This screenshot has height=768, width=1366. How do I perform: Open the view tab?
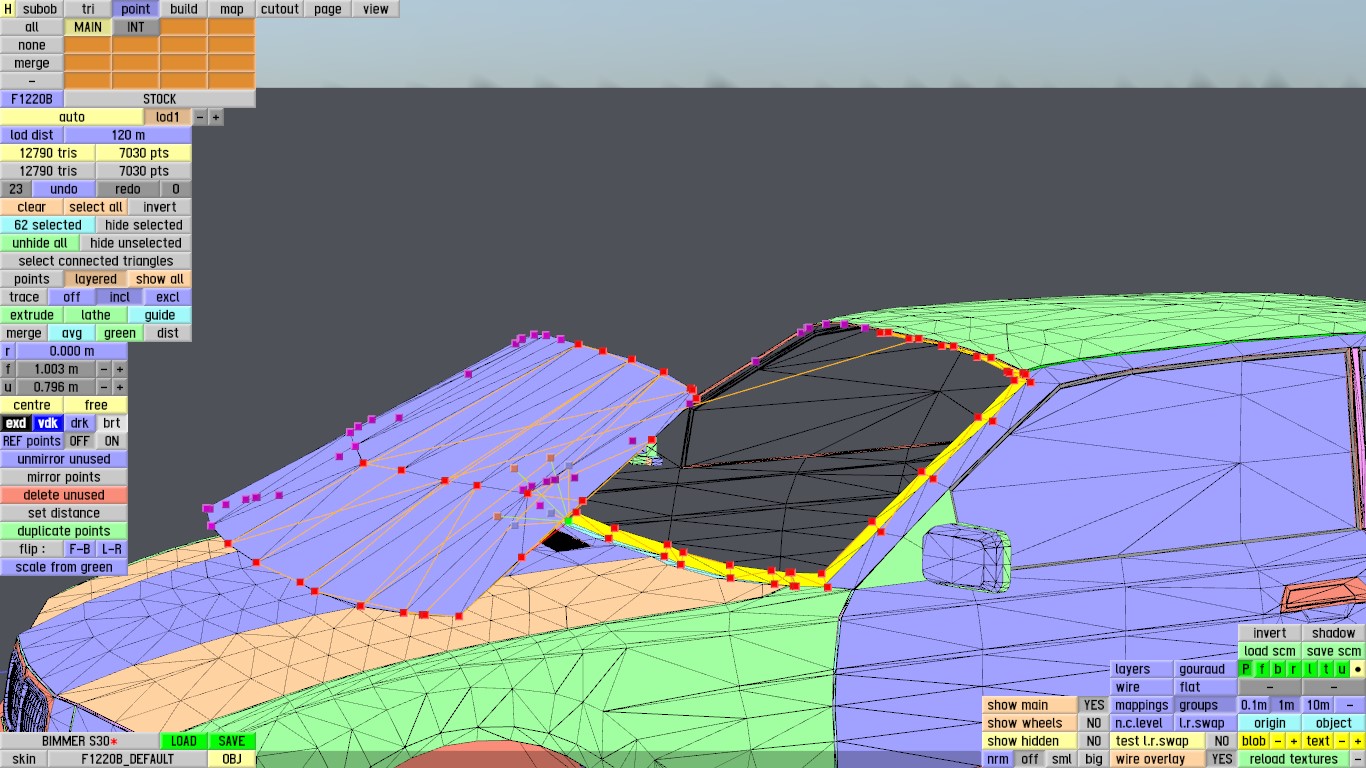tap(376, 9)
